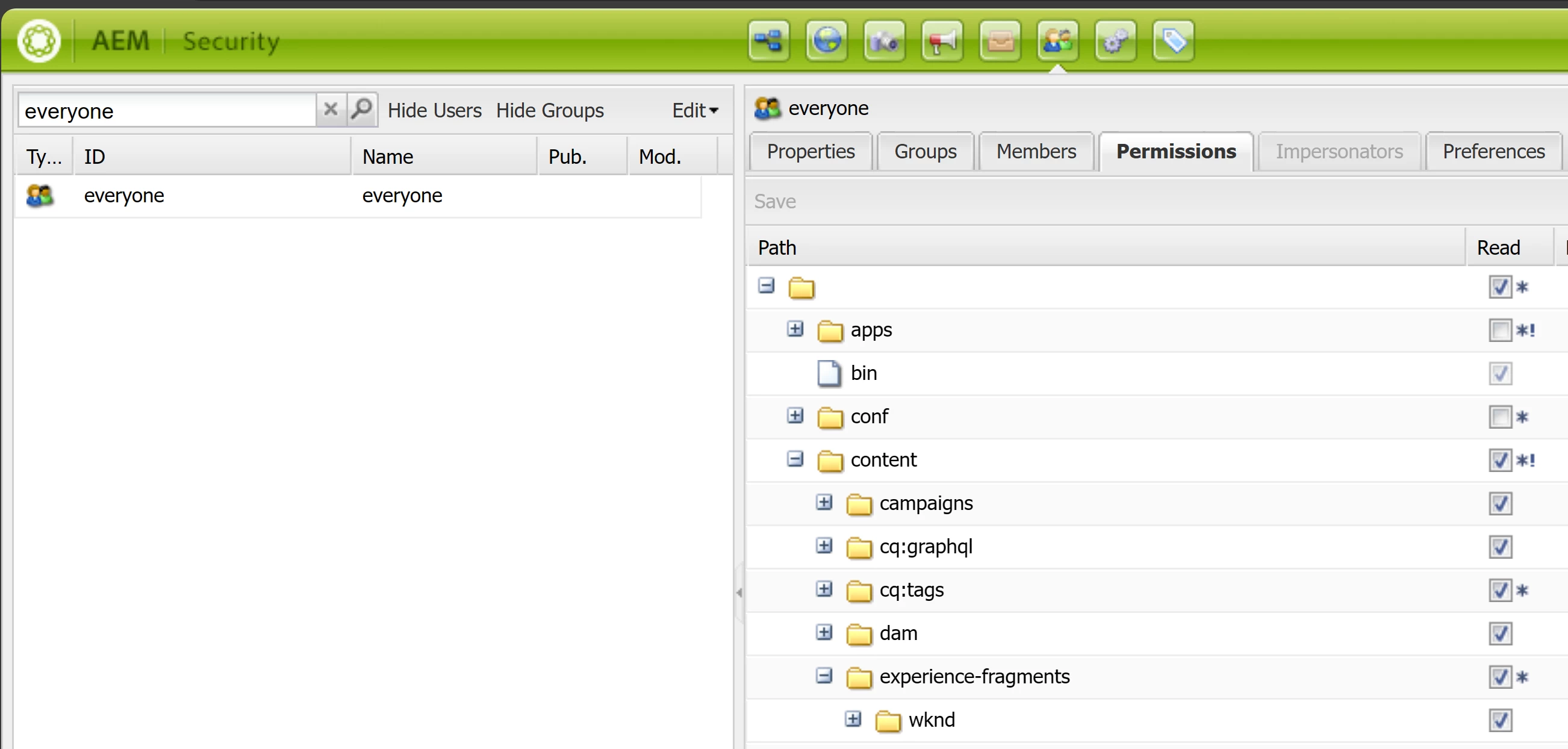Run search with the magnifier icon
This screenshot has height=749, width=1568.
click(362, 110)
